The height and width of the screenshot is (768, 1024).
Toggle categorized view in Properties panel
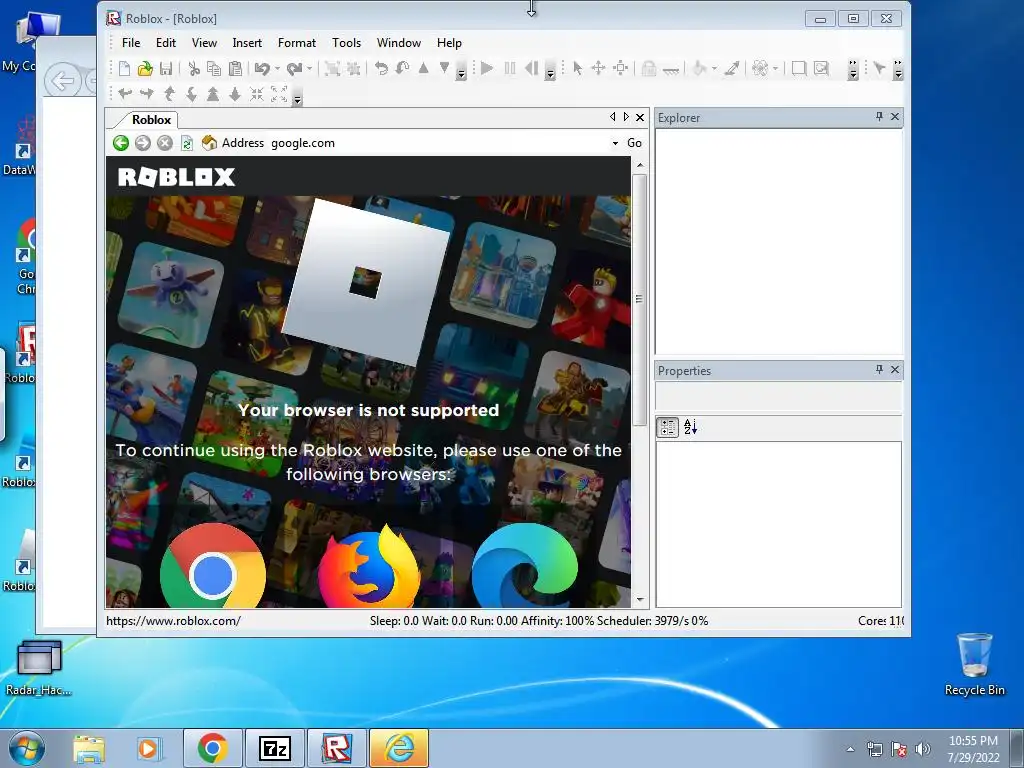click(667, 427)
